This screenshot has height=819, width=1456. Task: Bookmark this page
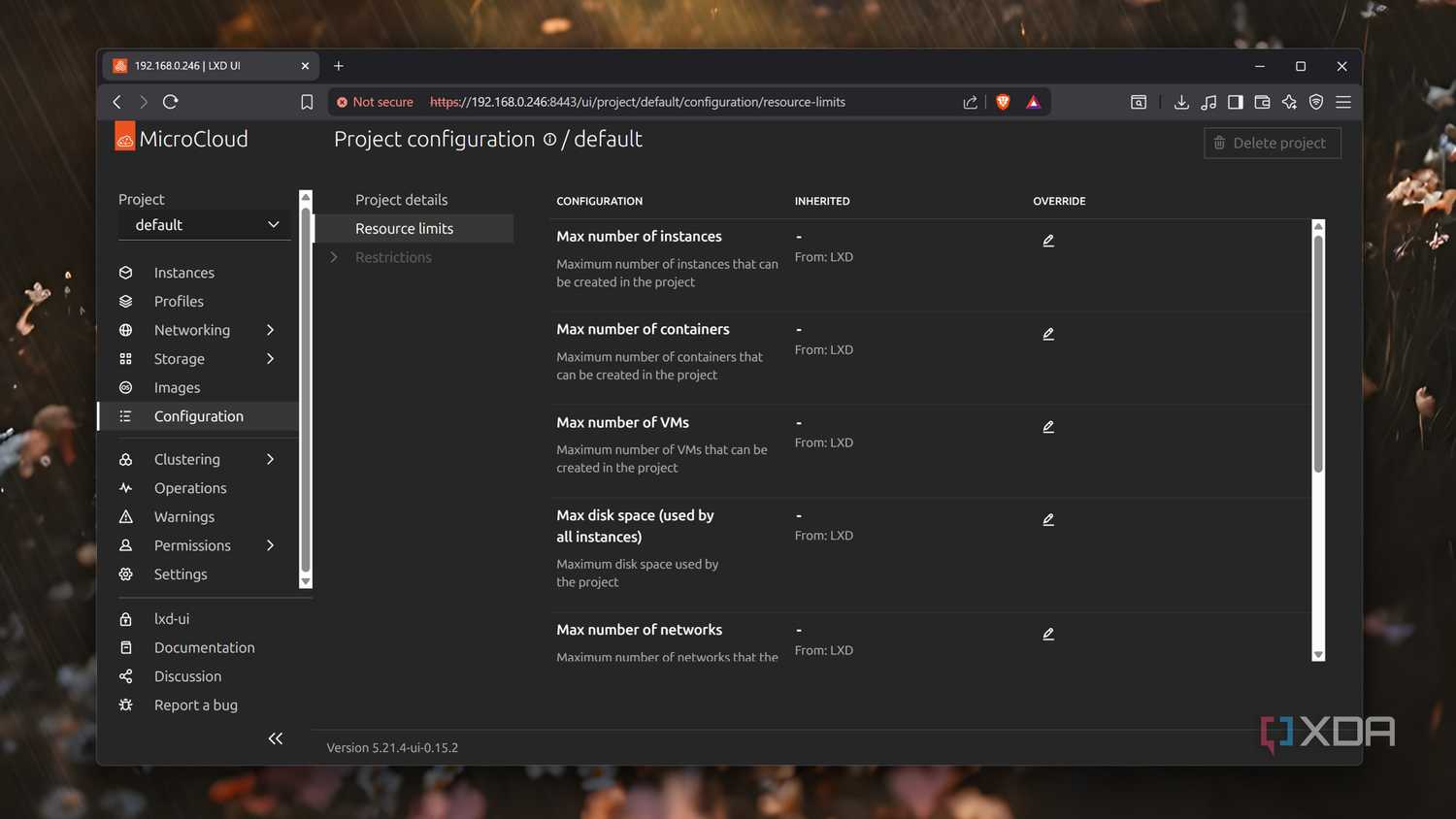[x=307, y=102]
